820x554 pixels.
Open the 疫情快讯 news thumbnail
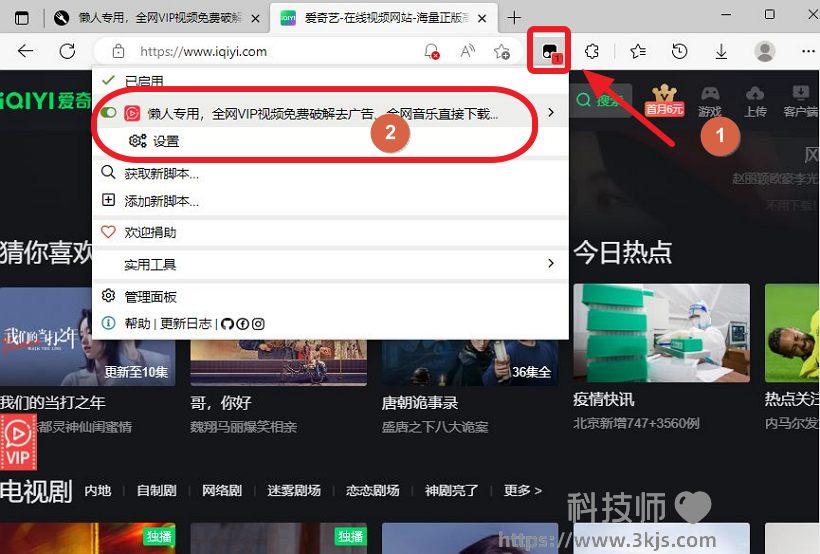pos(662,333)
